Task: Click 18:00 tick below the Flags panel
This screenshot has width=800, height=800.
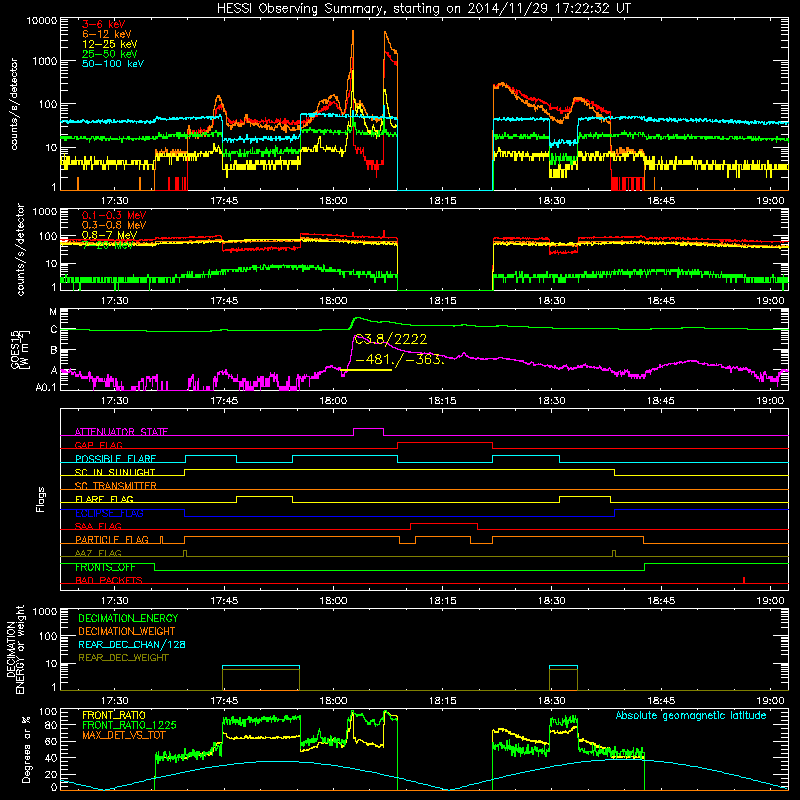Action: point(333,601)
